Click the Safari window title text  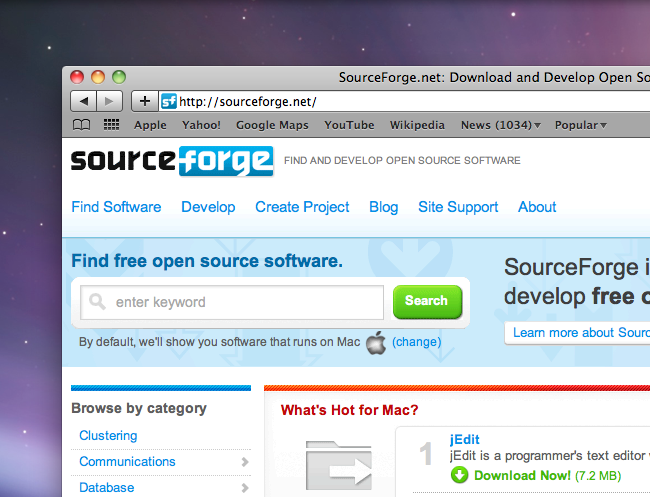click(x=494, y=78)
